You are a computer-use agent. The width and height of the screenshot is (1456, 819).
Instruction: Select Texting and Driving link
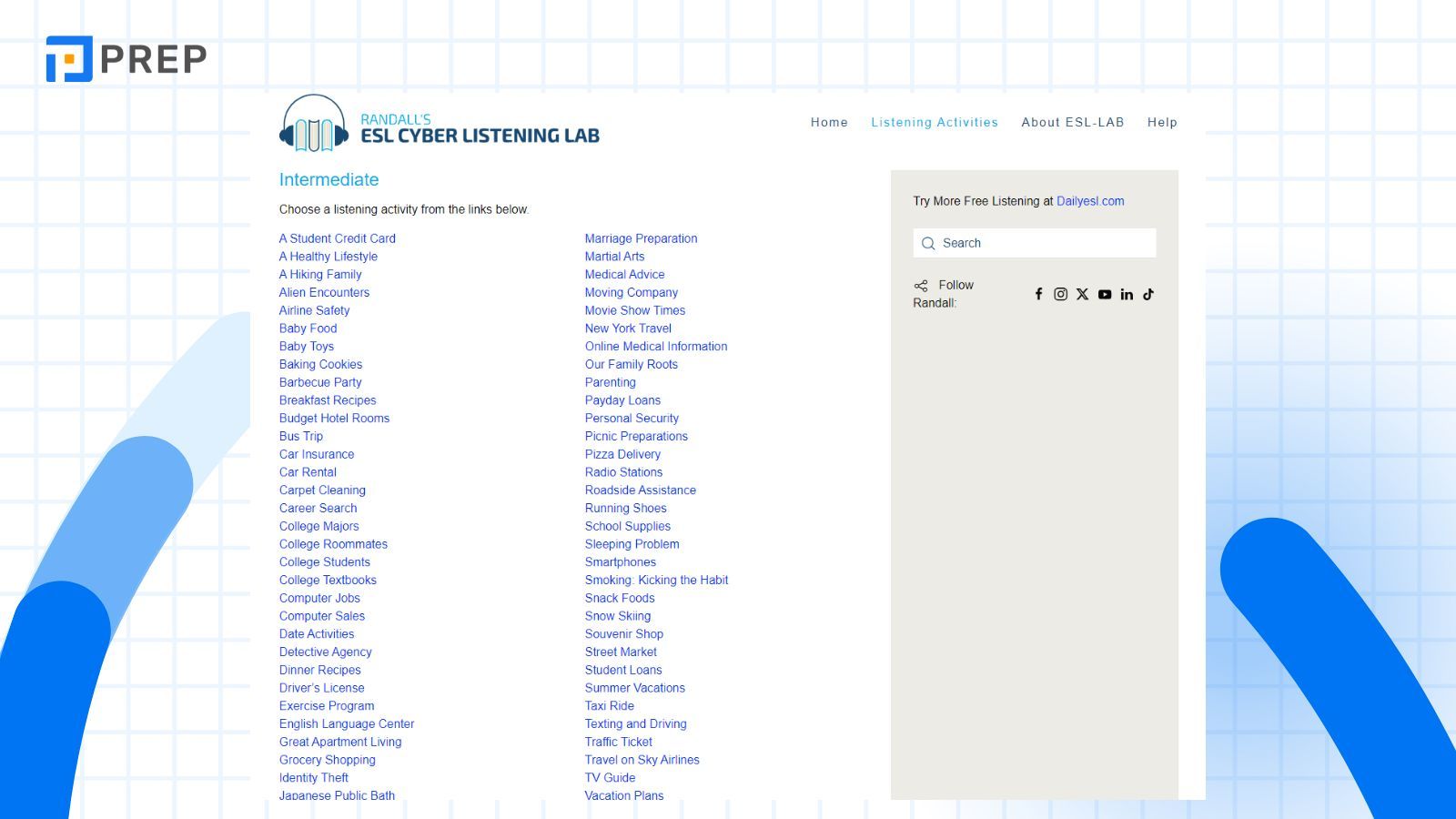point(635,723)
